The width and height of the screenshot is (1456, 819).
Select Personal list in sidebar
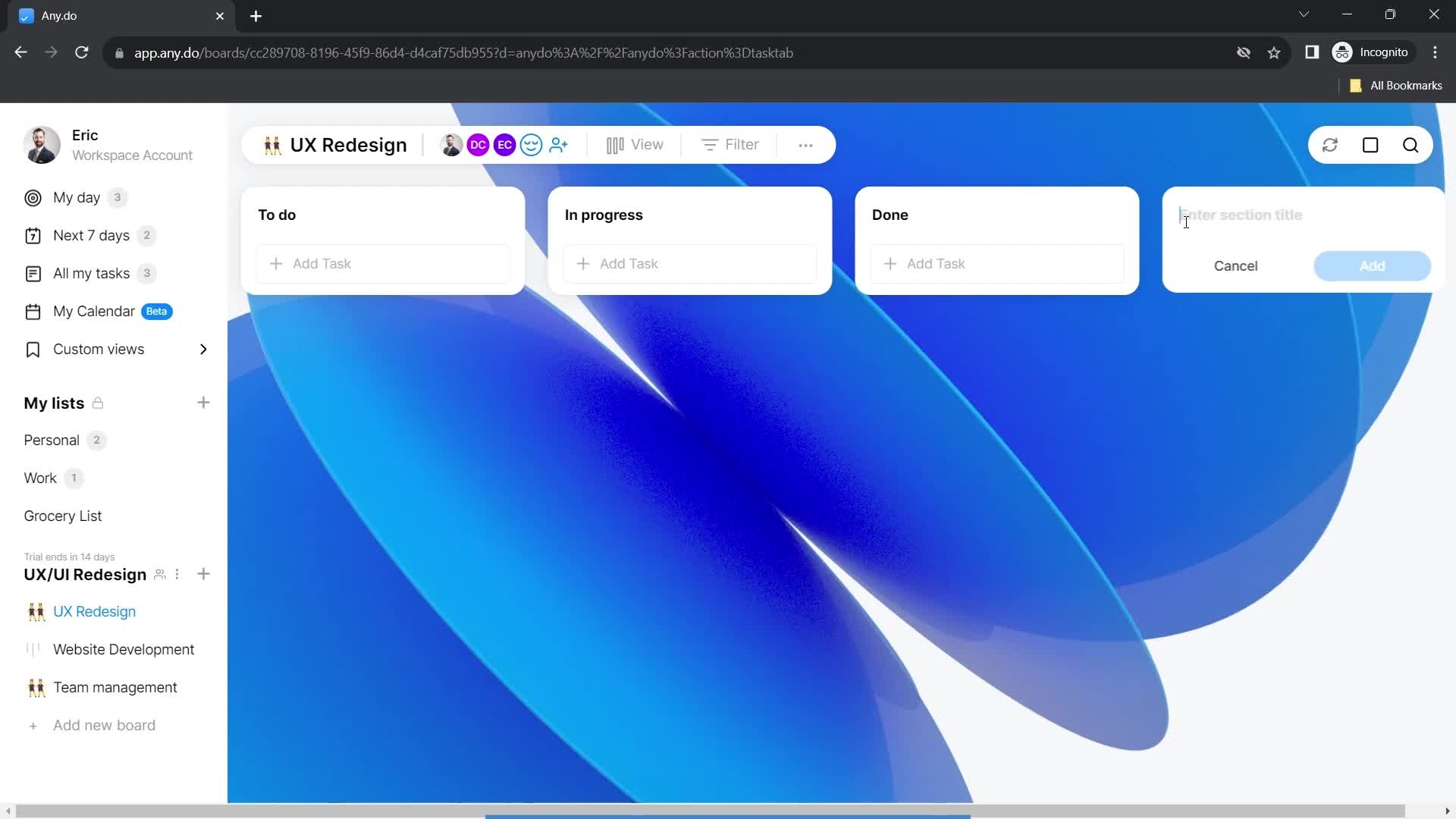pyautogui.click(x=51, y=440)
